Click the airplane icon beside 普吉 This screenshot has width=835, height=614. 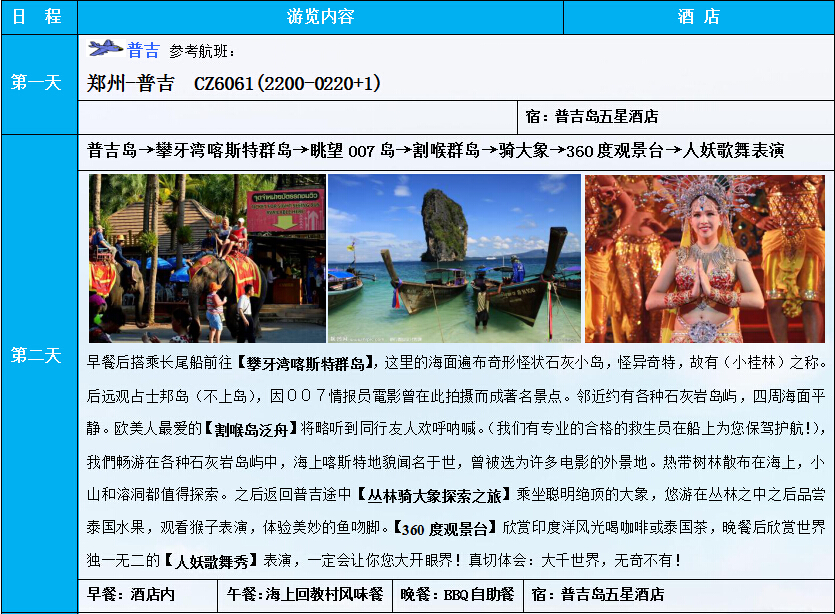[105, 48]
